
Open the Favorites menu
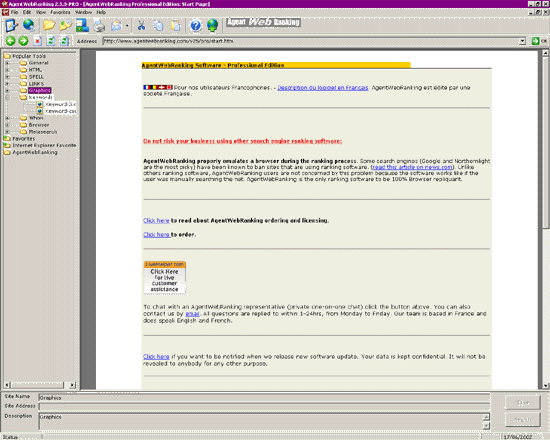(60, 12)
